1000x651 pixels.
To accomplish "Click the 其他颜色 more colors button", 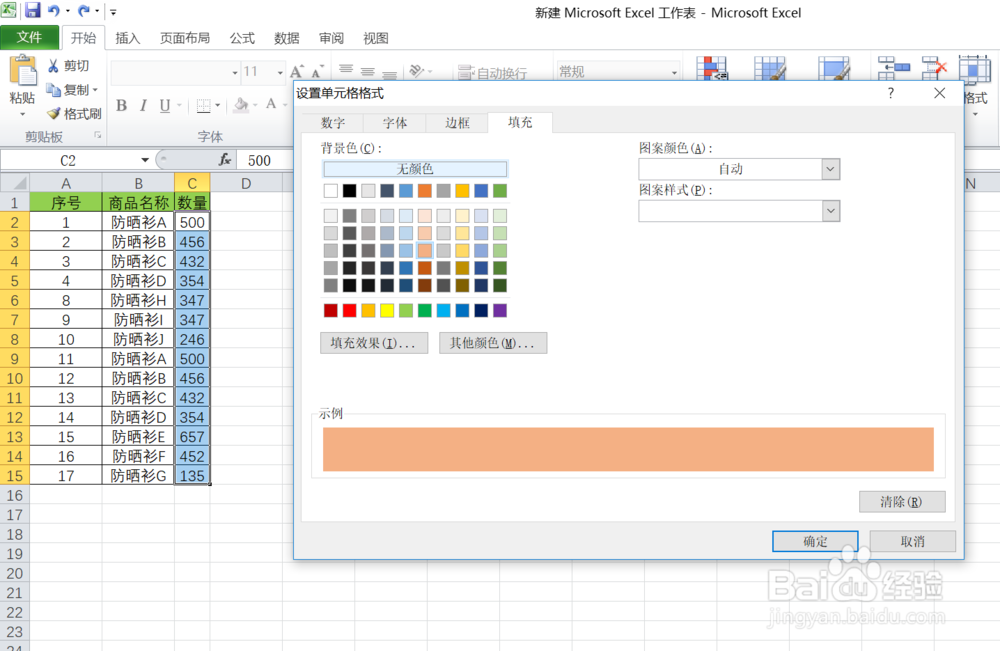I will point(493,343).
